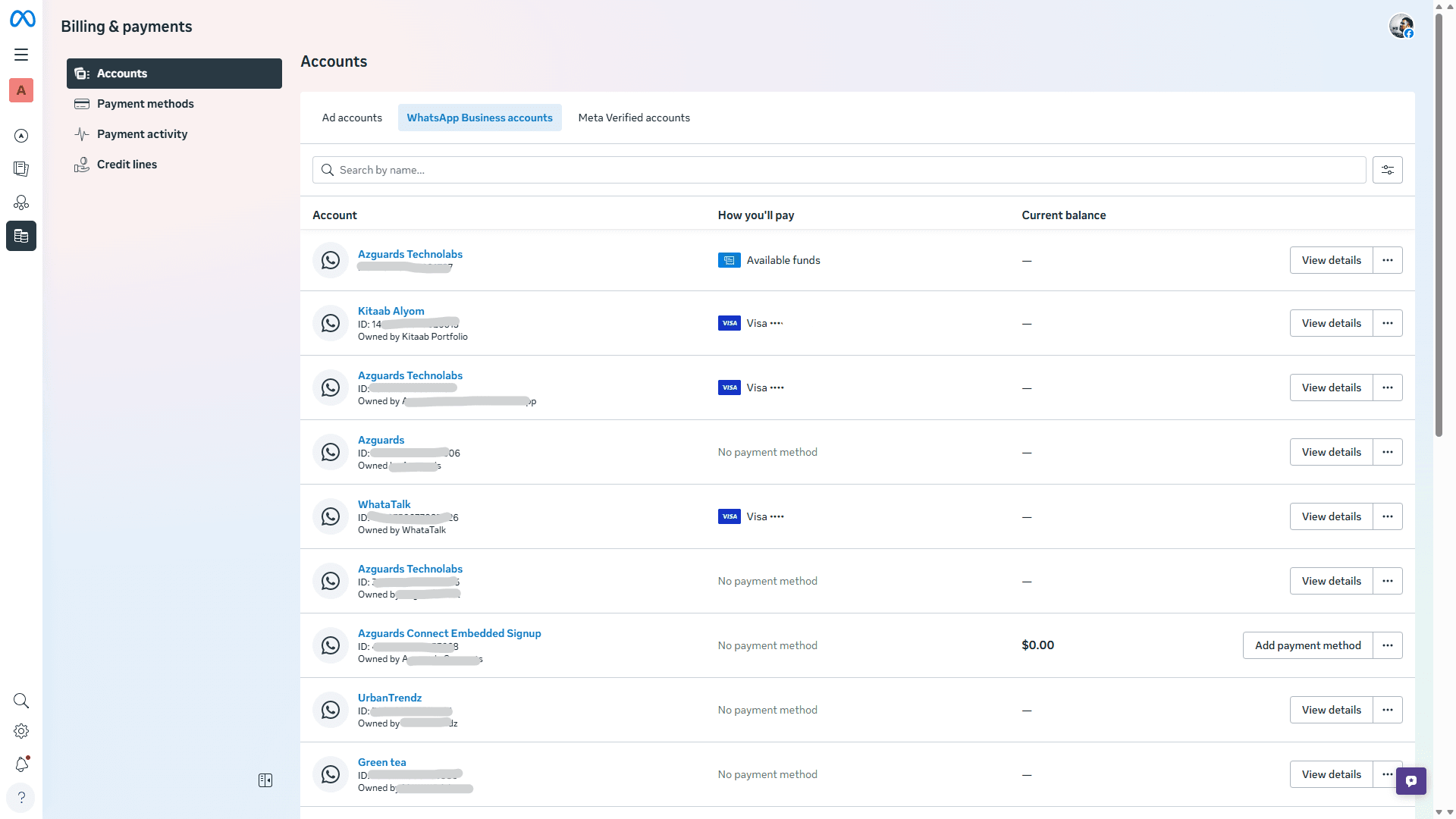Image resolution: width=1456 pixels, height=819 pixels.
Task: Click the 'How you'll pay' column header
Action: pos(755,215)
